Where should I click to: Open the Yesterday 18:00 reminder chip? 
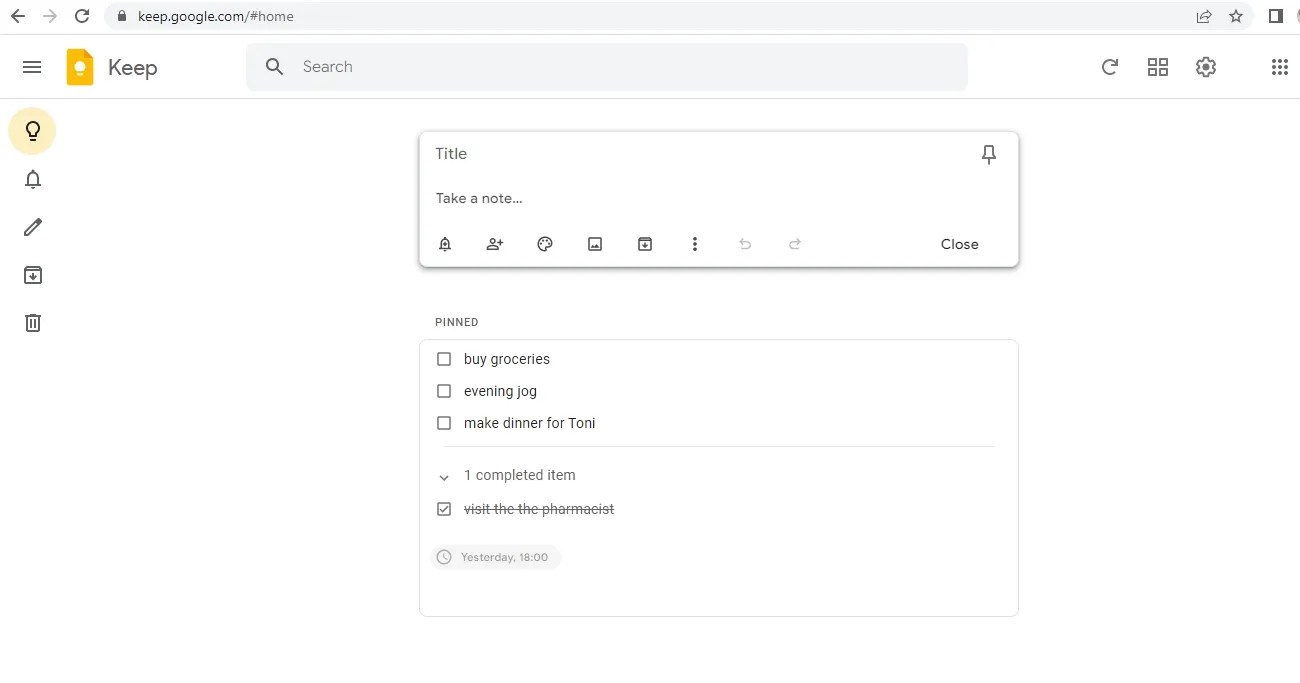tap(496, 557)
